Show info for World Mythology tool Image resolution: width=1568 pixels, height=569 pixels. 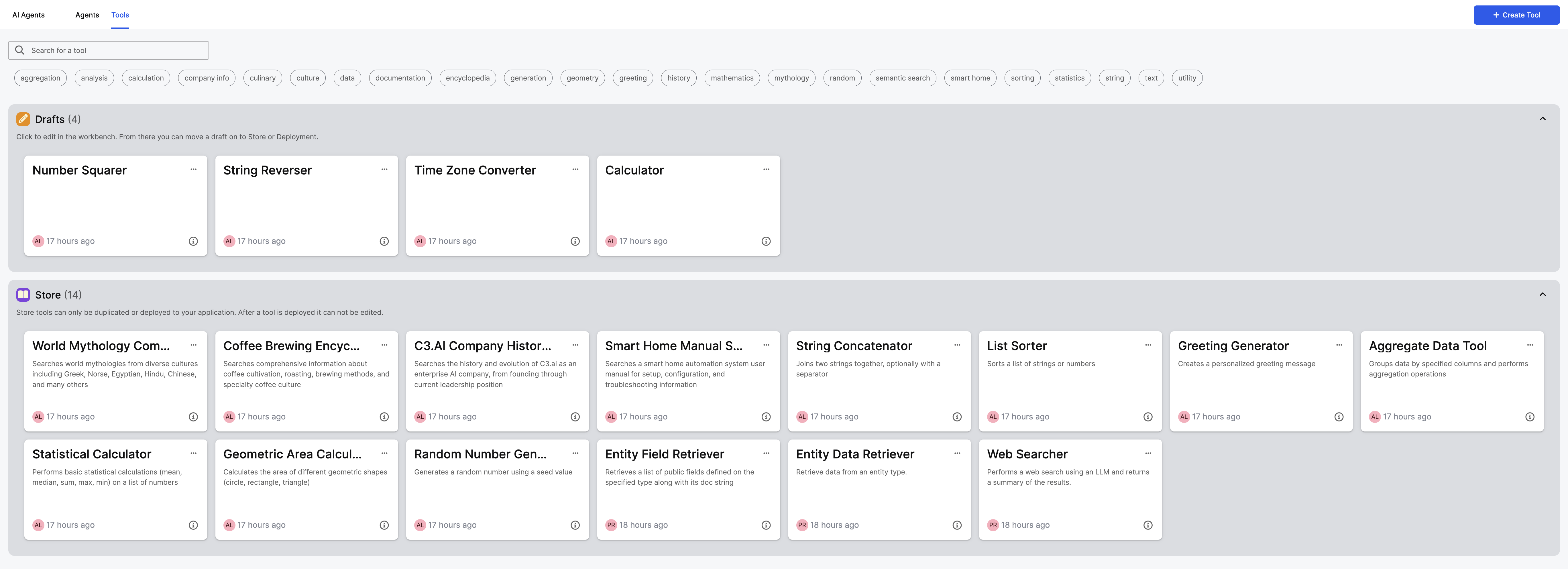(193, 417)
